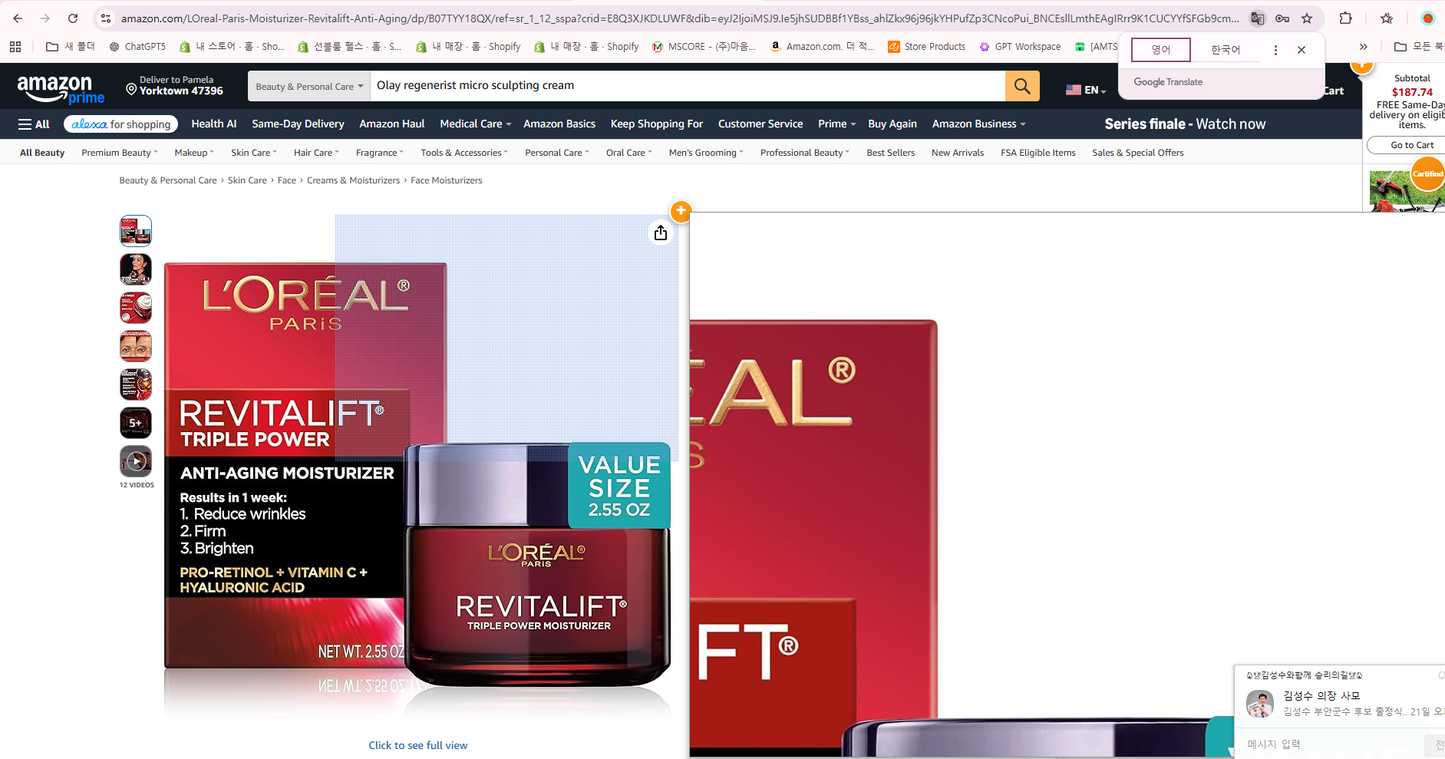
Task: Click the Series finale - Watch now banner
Action: 1185,124
